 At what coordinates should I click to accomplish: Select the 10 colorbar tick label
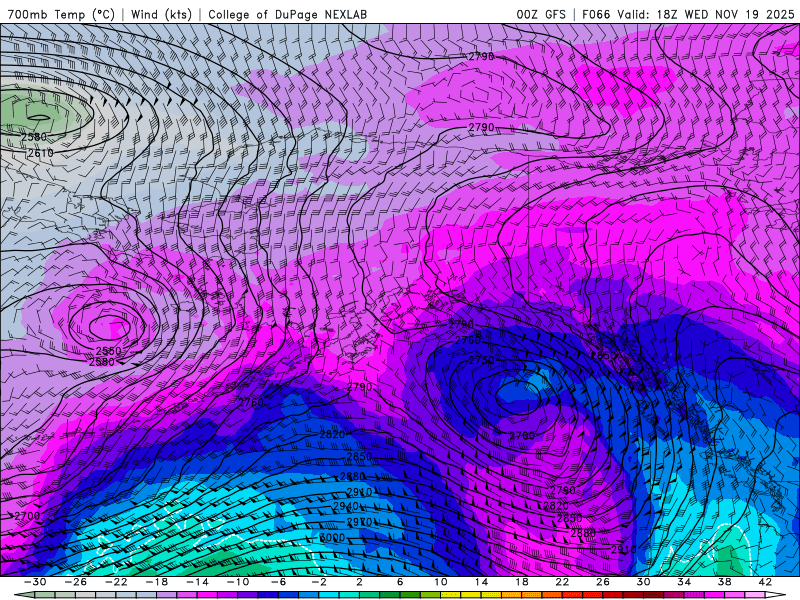(x=440, y=582)
